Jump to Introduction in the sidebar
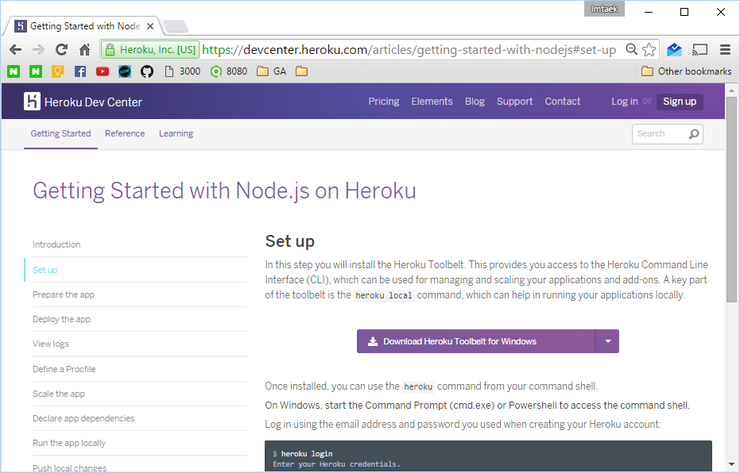 [x=57, y=245]
